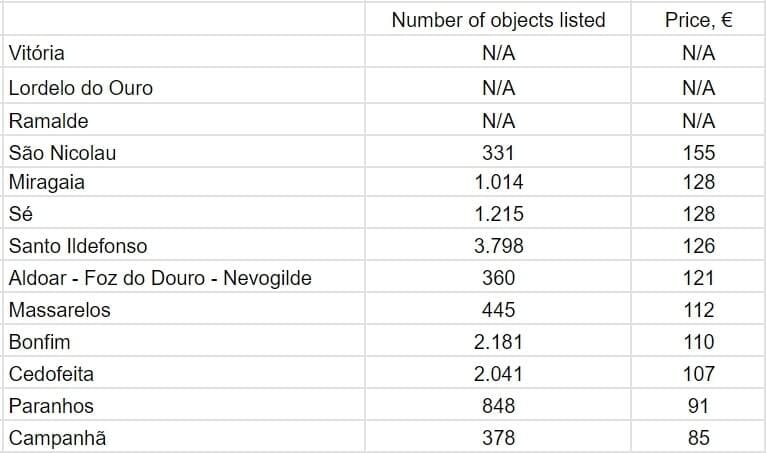Viewport: 766px width, 453px height.
Task: Select the Ramalde row label
Action: click(x=48, y=121)
